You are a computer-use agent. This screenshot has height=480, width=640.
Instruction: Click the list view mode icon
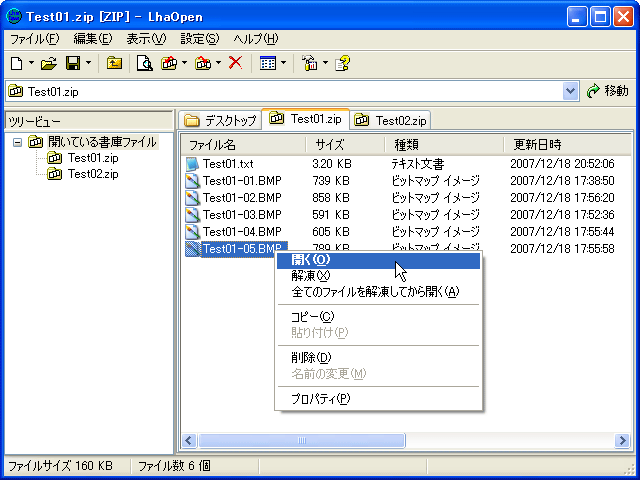pos(267,63)
